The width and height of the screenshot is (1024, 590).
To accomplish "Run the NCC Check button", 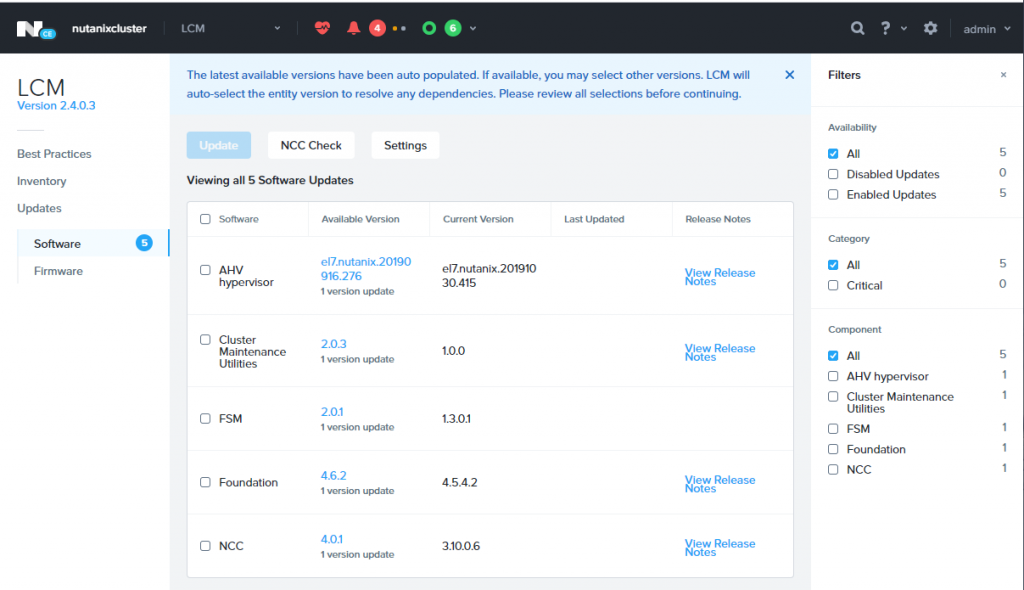I will click(x=311, y=145).
